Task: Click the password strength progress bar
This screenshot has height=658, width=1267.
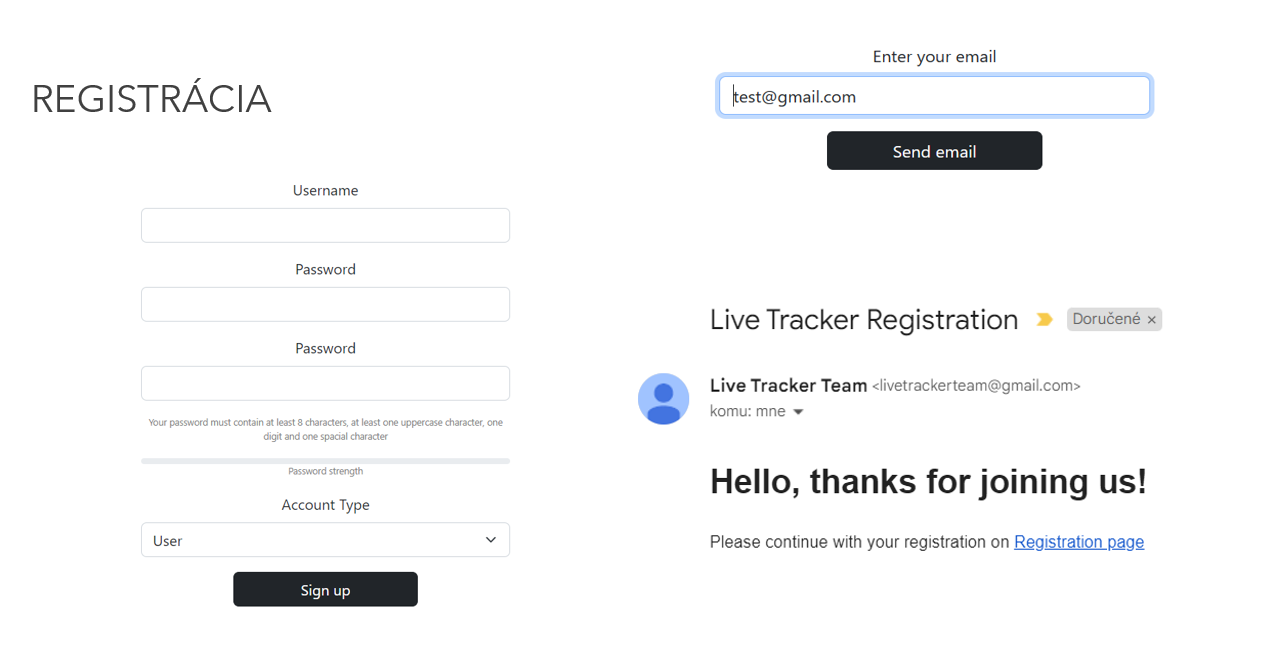Action: click(x=325, y=461)
